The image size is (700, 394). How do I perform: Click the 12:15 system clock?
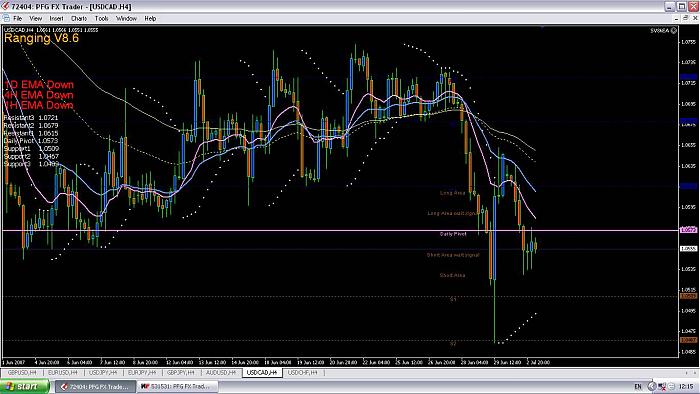[x=687, y=386]
